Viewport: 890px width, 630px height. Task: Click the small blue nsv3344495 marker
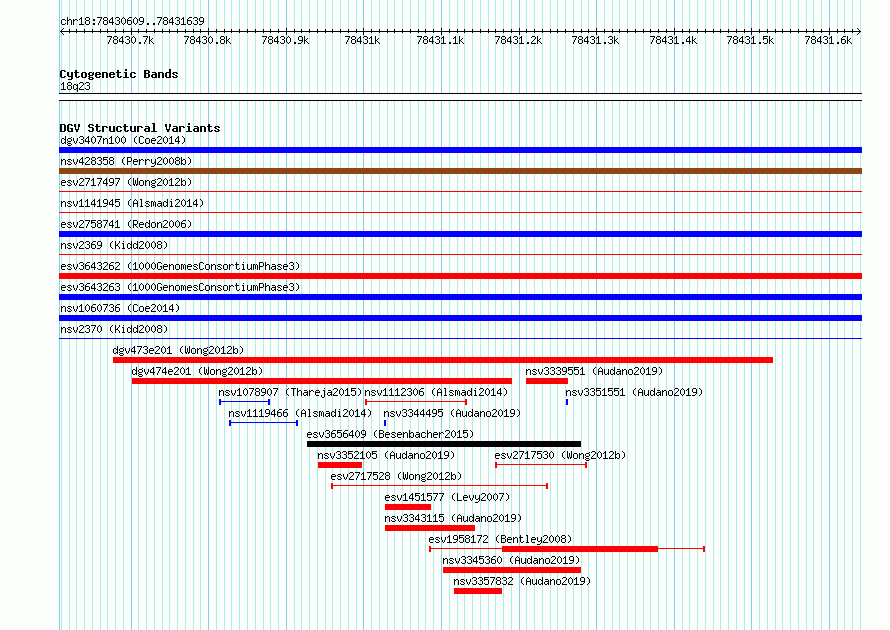pos(385,423)
